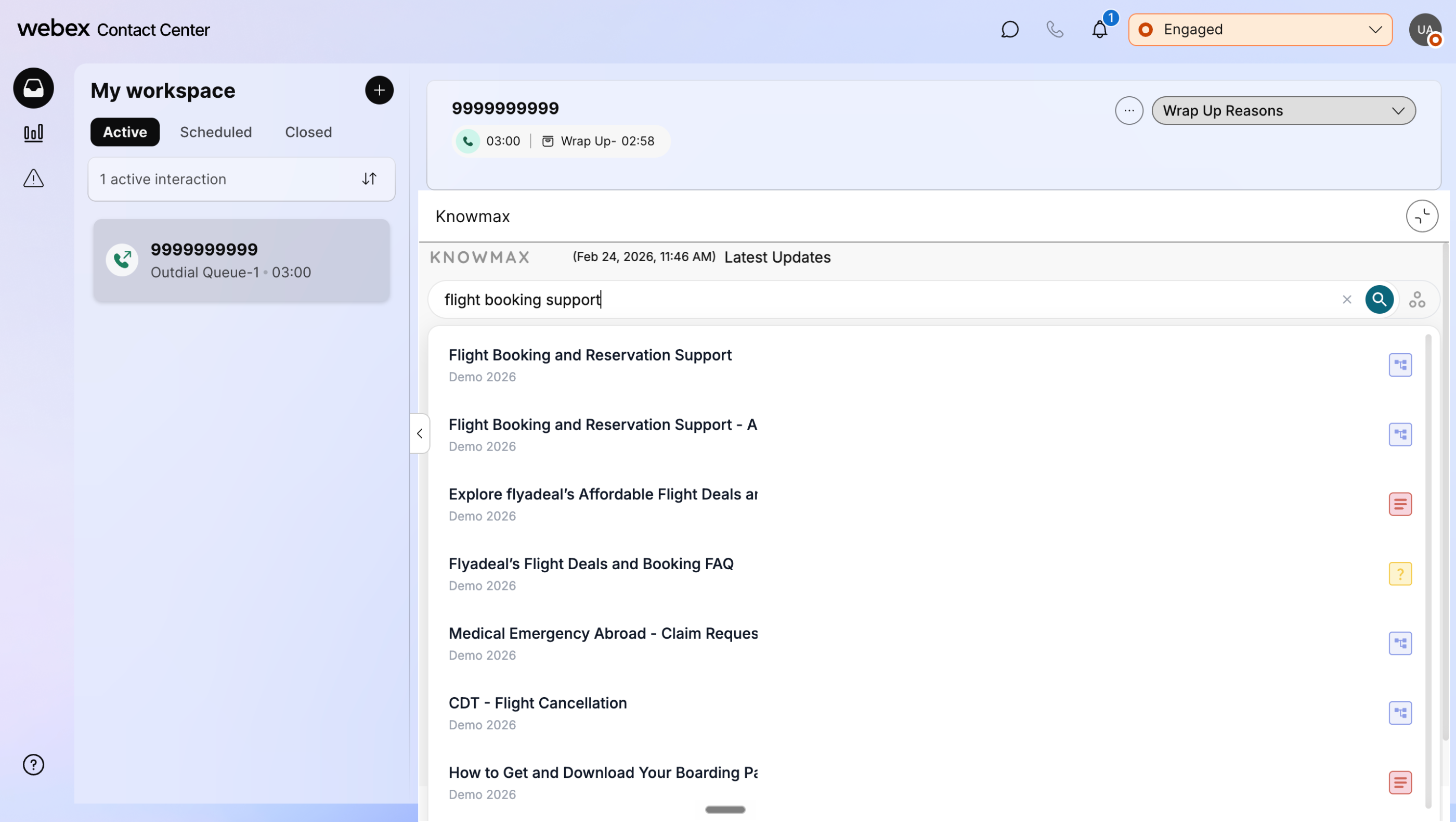Image resolution: width=1456 pixels, height=822 pixels.
Task: Switch to the Scheduled tab
Action: (x=216, y=132)
